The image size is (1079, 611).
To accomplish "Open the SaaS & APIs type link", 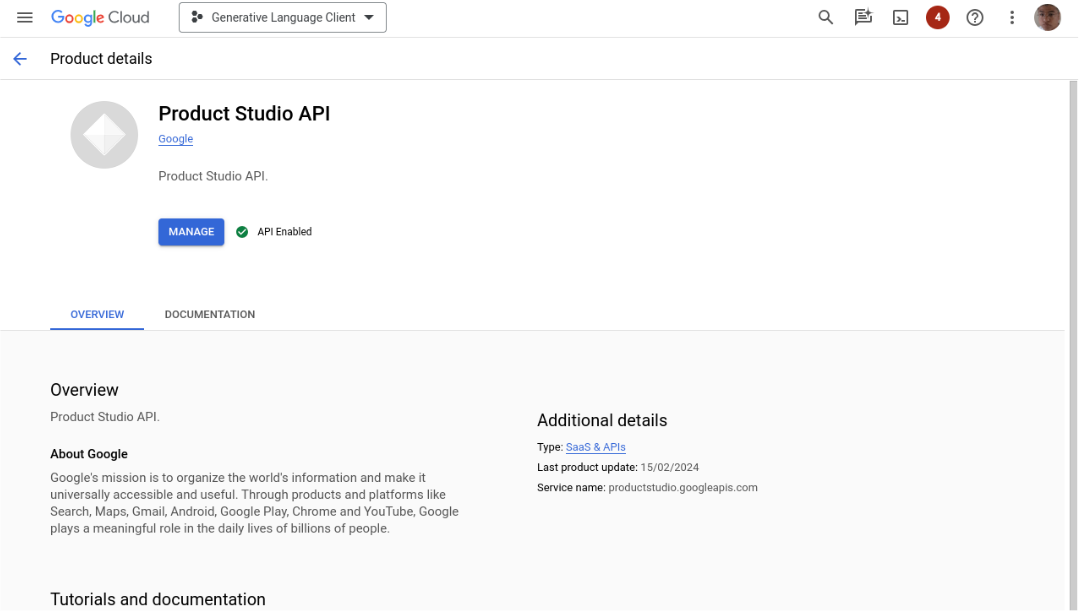I will click(x=595, y=447).
